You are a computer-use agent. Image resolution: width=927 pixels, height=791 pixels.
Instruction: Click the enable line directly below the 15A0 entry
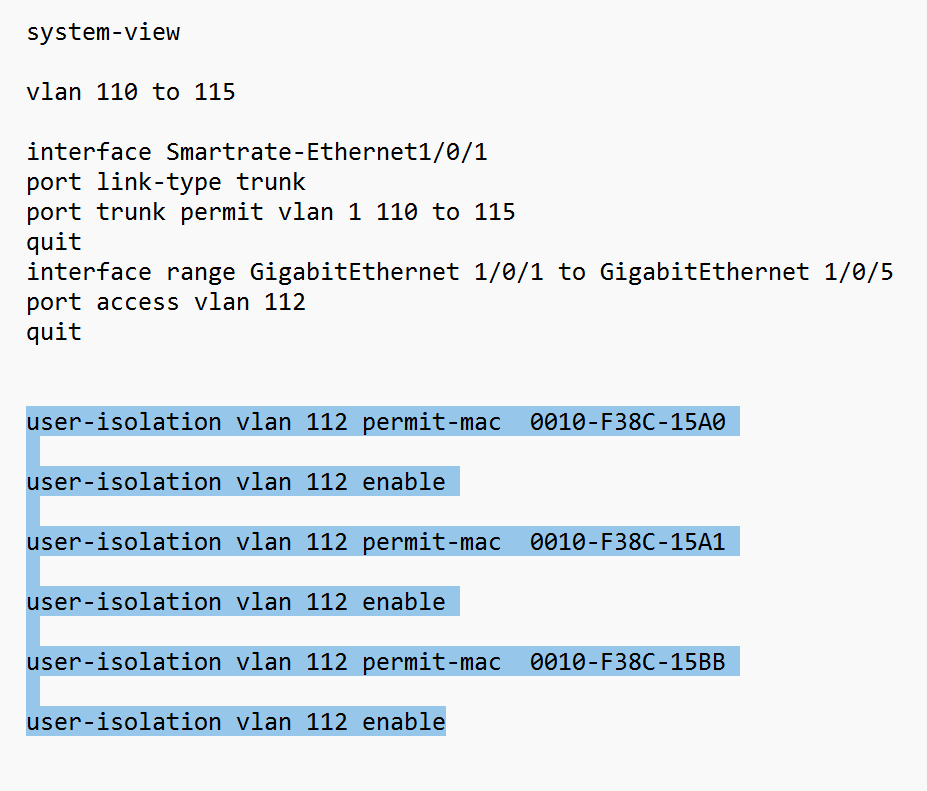click(x=236, y=482)
